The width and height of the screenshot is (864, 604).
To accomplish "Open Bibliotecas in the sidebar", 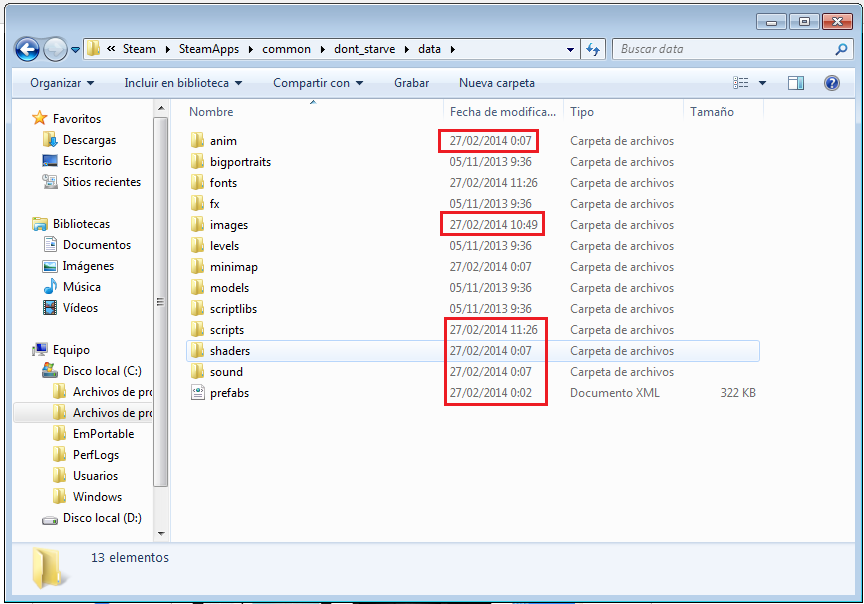I will 81,224.
